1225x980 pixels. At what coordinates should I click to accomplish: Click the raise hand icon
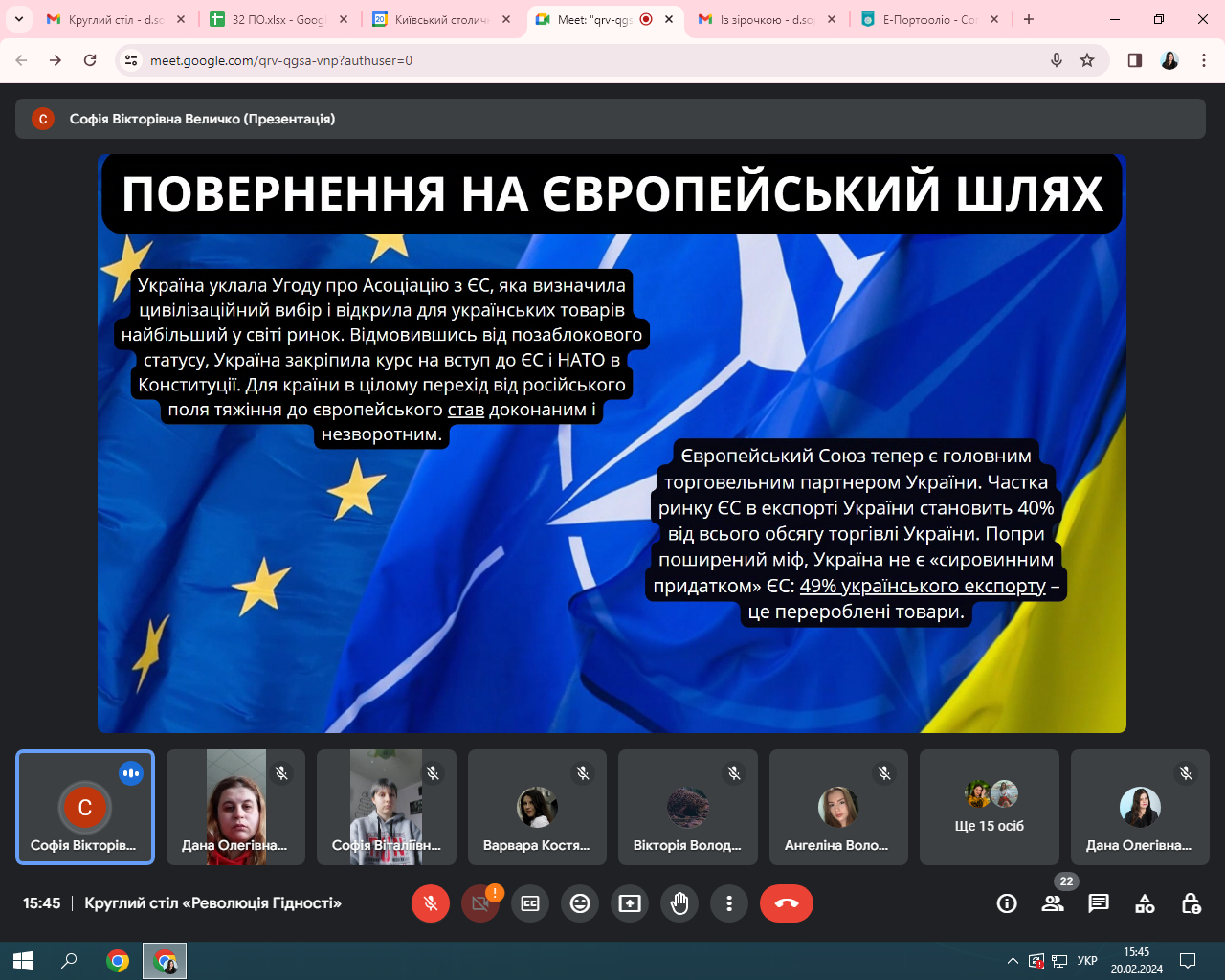click(679, 903)
